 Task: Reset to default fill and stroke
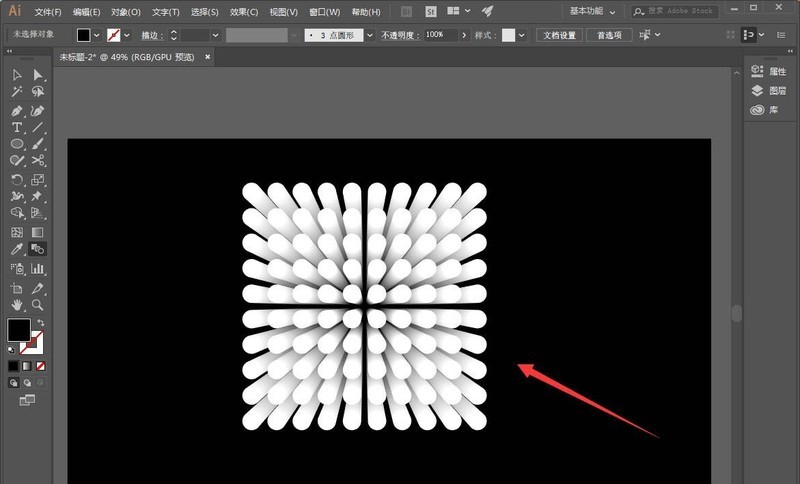click(x=12, y=349)
